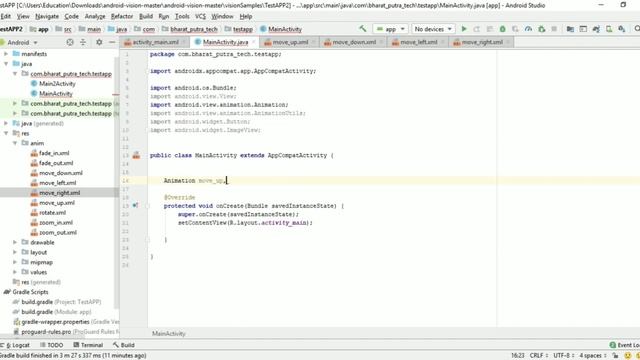Click the 4 spaces indent status

(593, 356)
